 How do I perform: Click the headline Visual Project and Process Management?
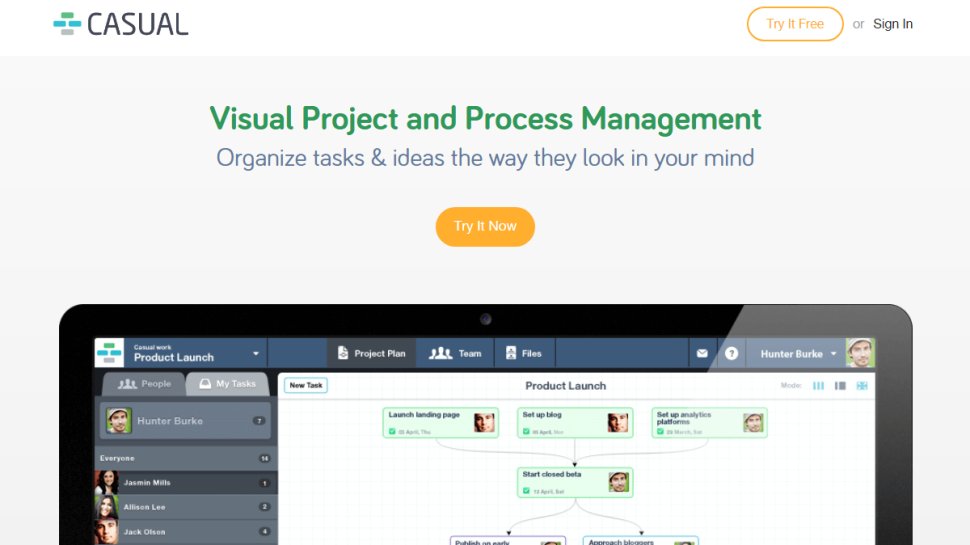(x=485, y=119)
